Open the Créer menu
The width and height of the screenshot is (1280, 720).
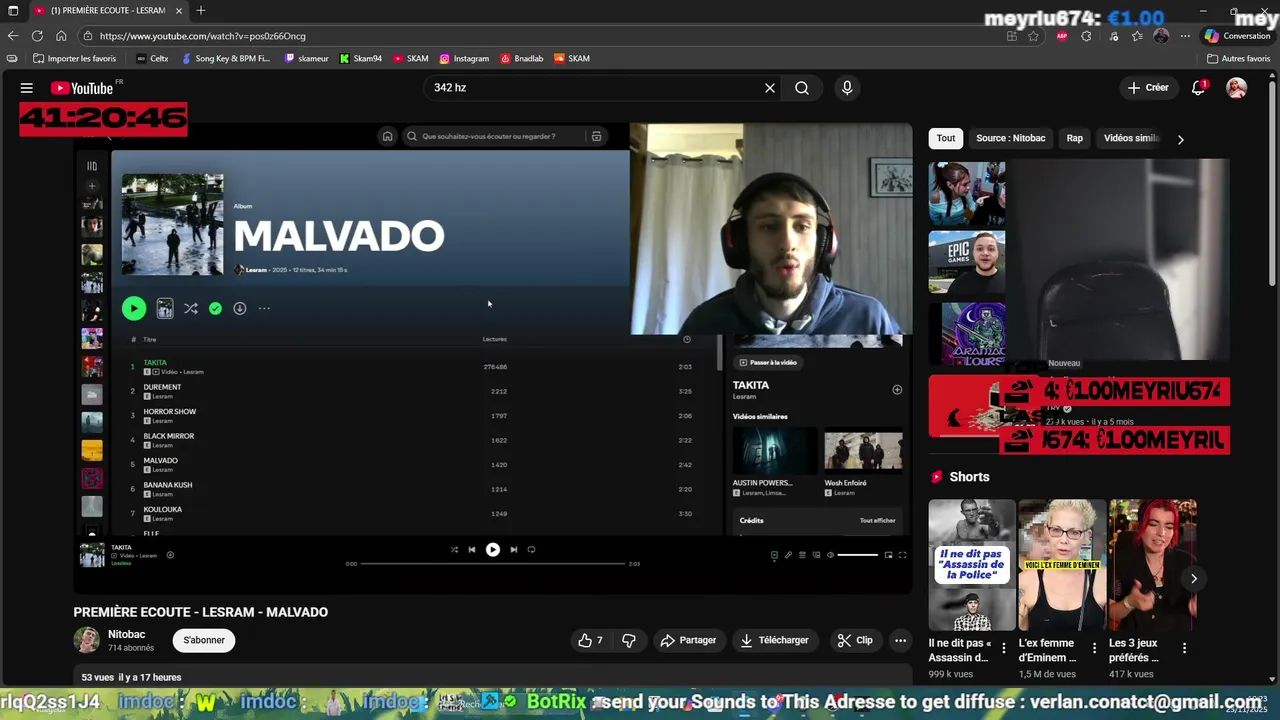[1148, 88]
